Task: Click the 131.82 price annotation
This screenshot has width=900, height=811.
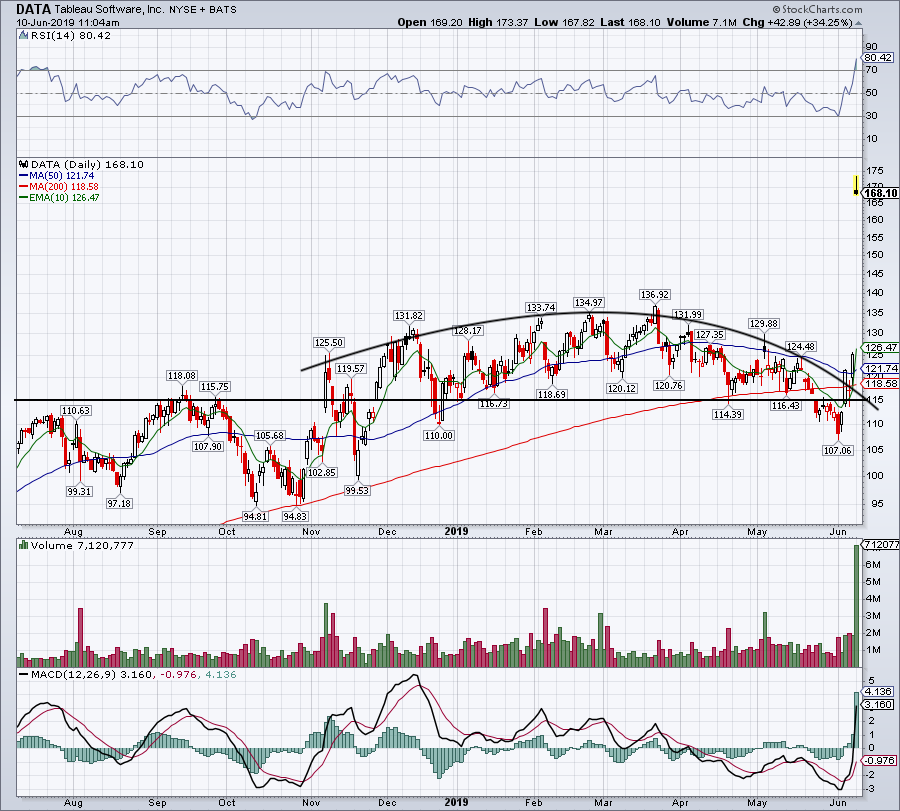Action: pos(409,316)
